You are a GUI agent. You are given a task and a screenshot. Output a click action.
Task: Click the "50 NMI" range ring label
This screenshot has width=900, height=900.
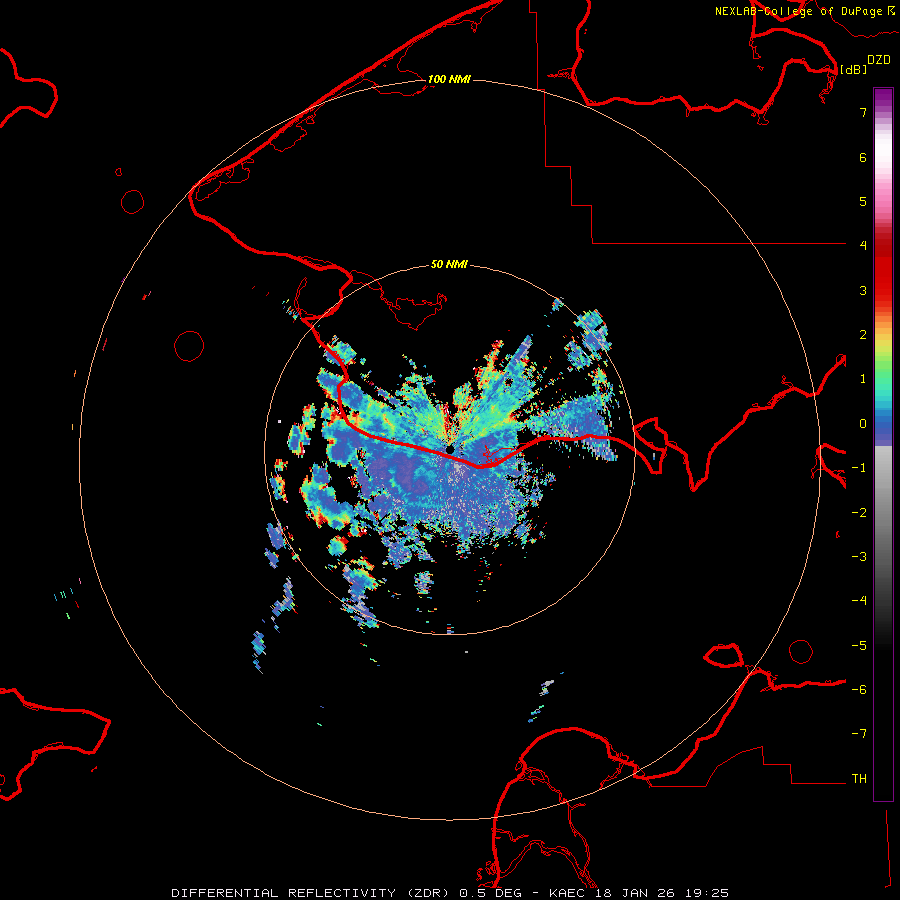click(x=449, y=264)
